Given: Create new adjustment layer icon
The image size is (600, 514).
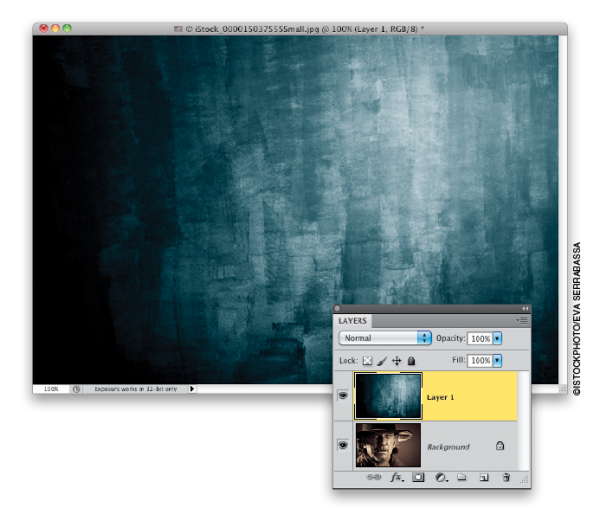Looking at the screenshot, I should [x=440, y=478].
